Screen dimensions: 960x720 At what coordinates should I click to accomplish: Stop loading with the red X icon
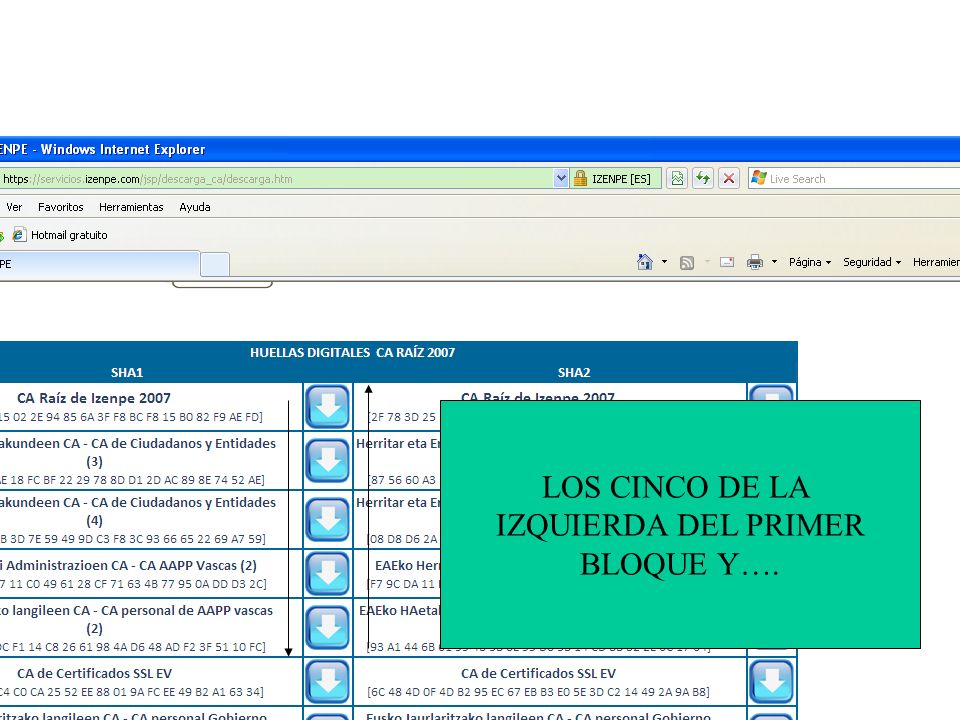[729, 178]
